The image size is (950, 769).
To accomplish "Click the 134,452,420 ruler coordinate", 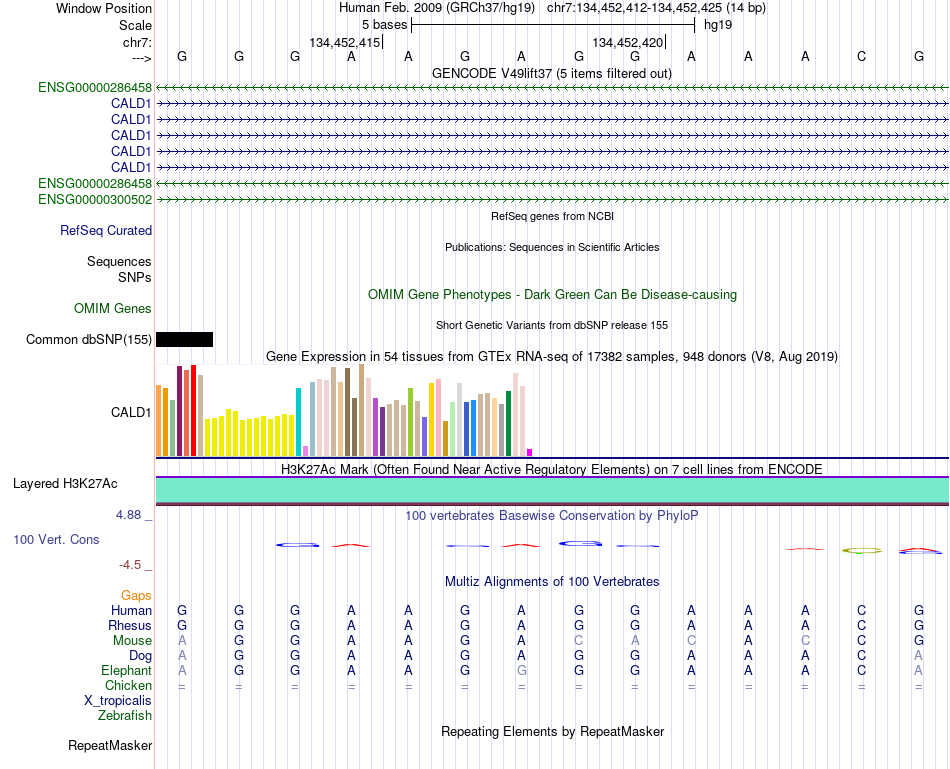I will pos(628,42).
